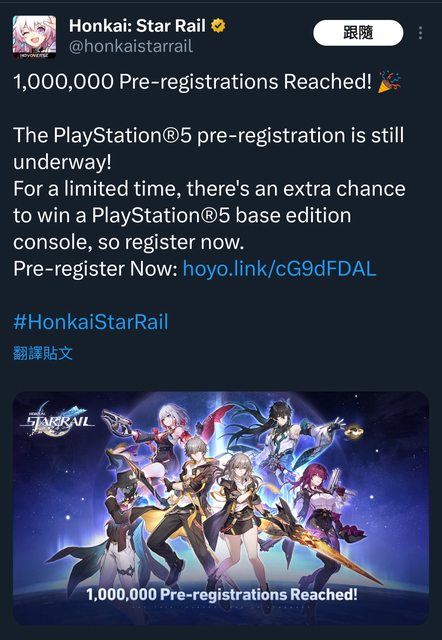Click the hat-wearing character on artwork left
The width and height of the screenshot is (442, 640).
coord(118,527)
